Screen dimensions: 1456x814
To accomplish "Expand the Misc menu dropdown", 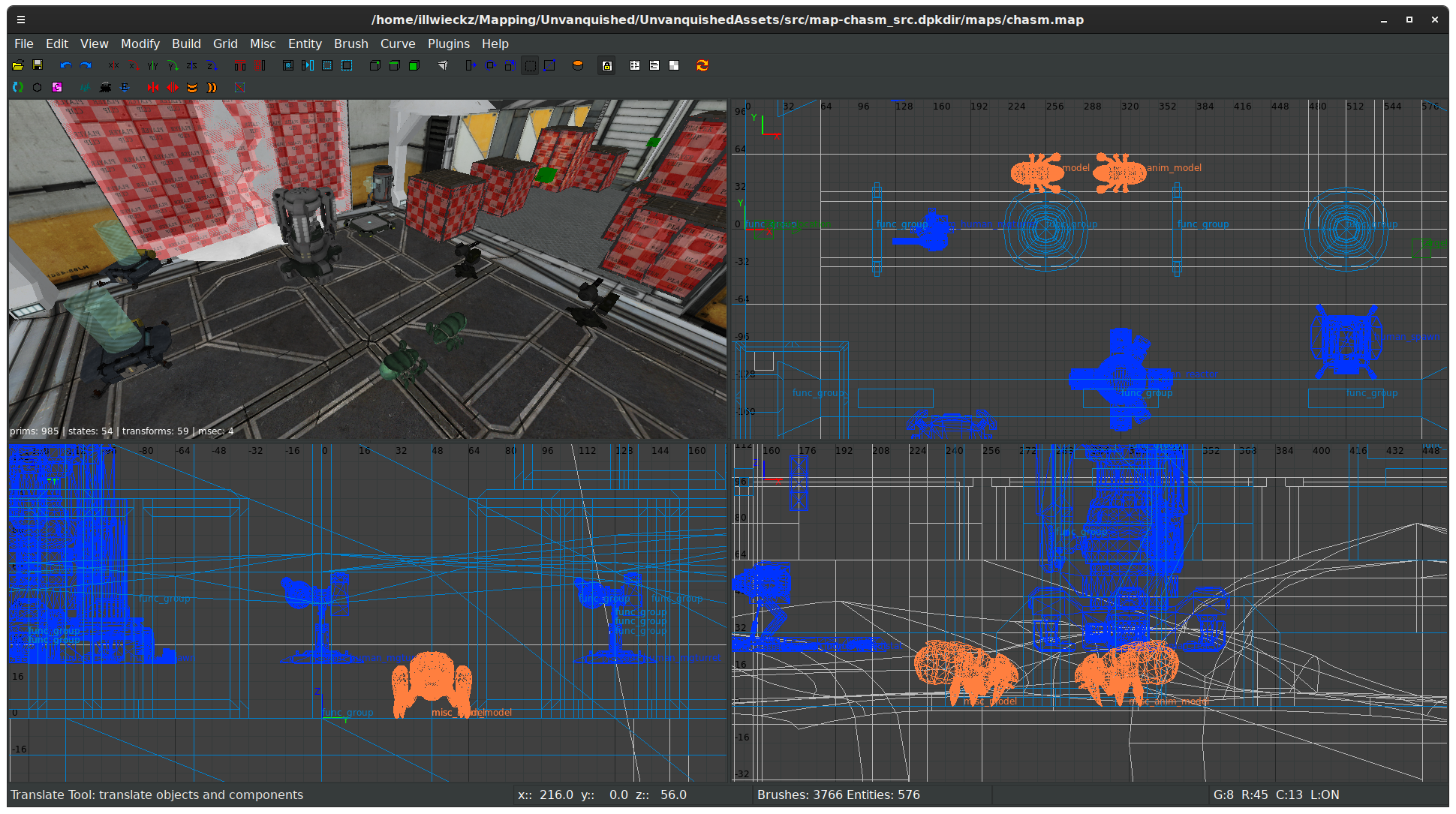I will click(x=263, y=44).
